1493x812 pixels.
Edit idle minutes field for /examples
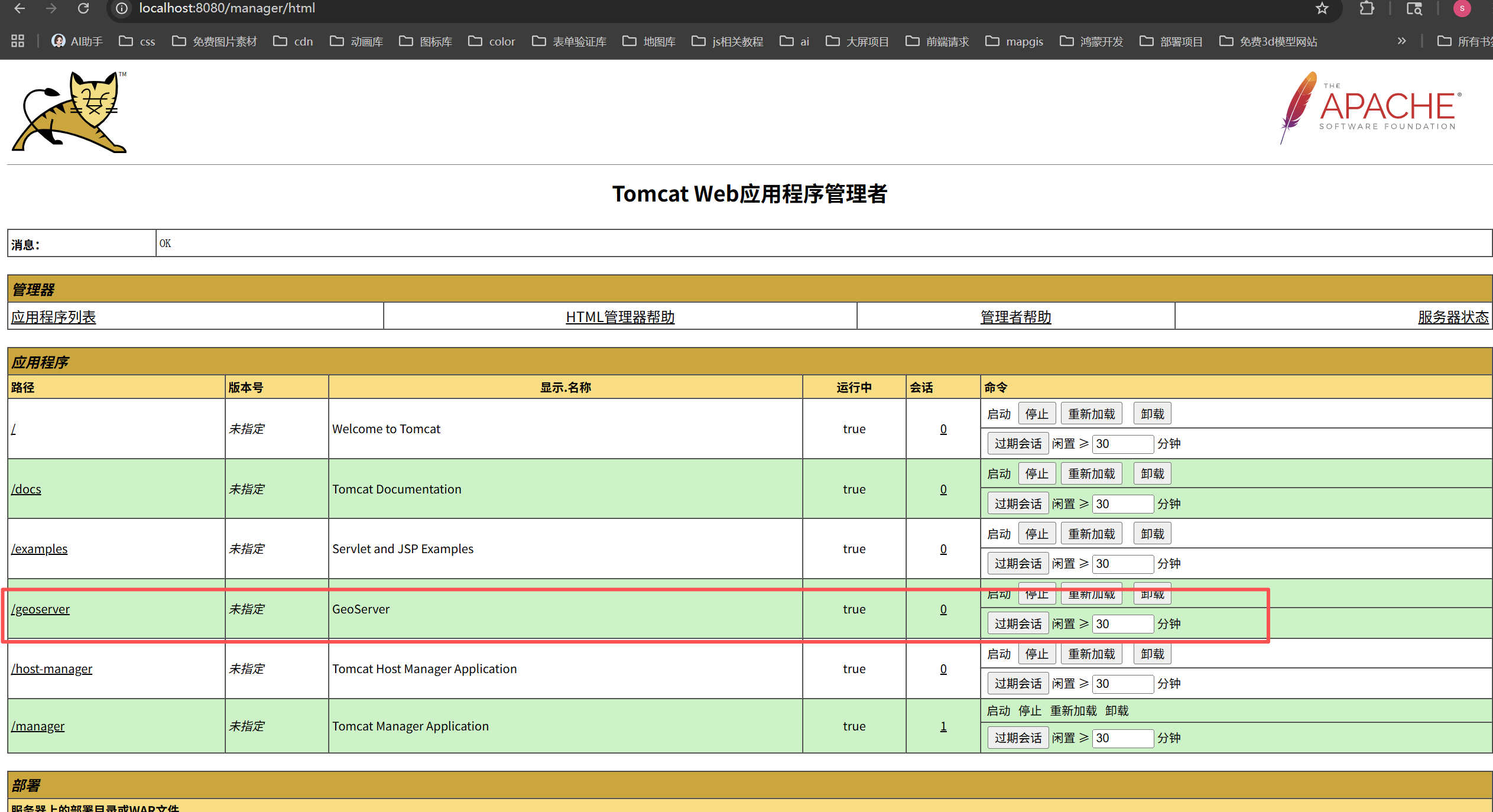coord(1122,564)
